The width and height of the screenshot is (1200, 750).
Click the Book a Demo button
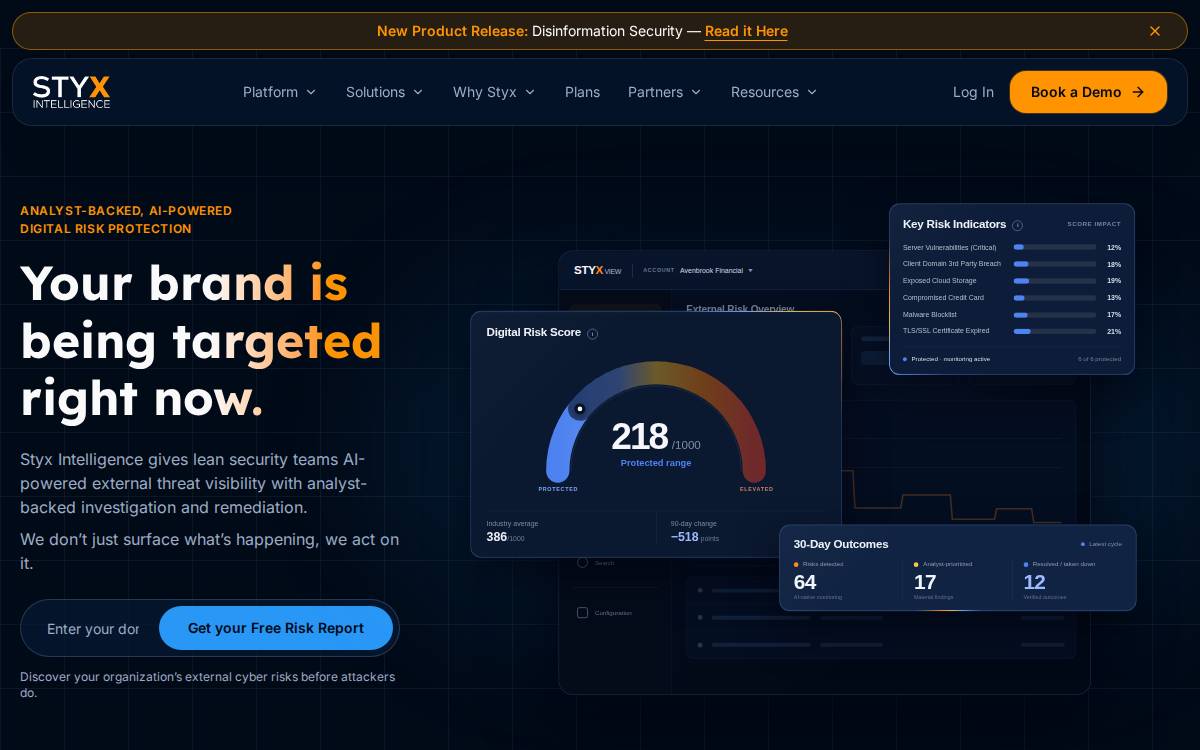coord(1088,92)
